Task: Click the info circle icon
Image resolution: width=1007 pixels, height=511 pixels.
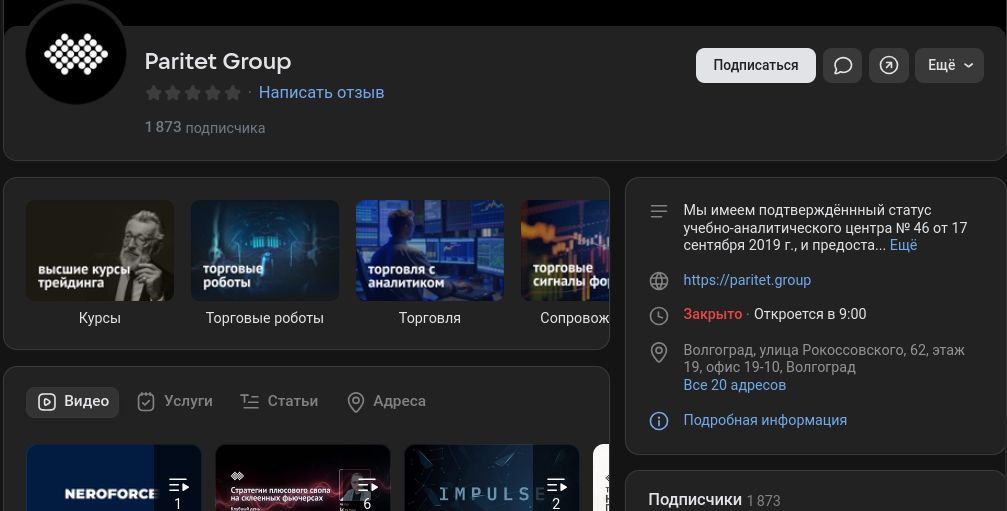Action: (x=659, y=421)
